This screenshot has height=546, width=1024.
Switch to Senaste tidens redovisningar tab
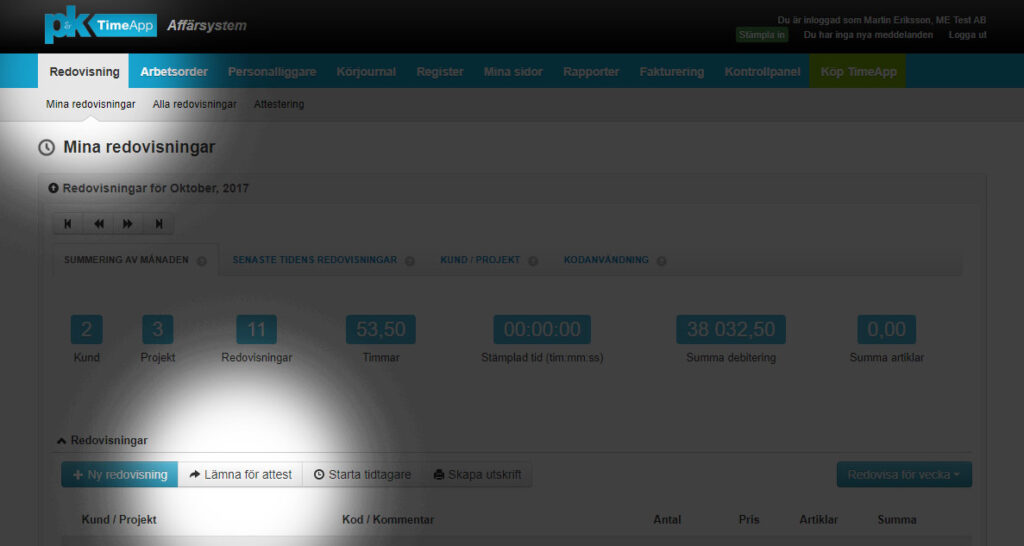315,260
